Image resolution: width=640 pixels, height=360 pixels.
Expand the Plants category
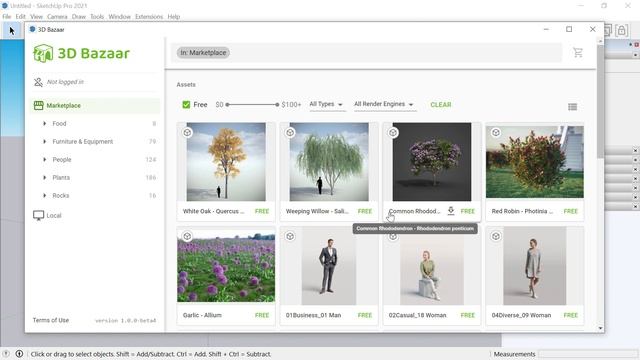pyautogui.click(x=44, y=177)
